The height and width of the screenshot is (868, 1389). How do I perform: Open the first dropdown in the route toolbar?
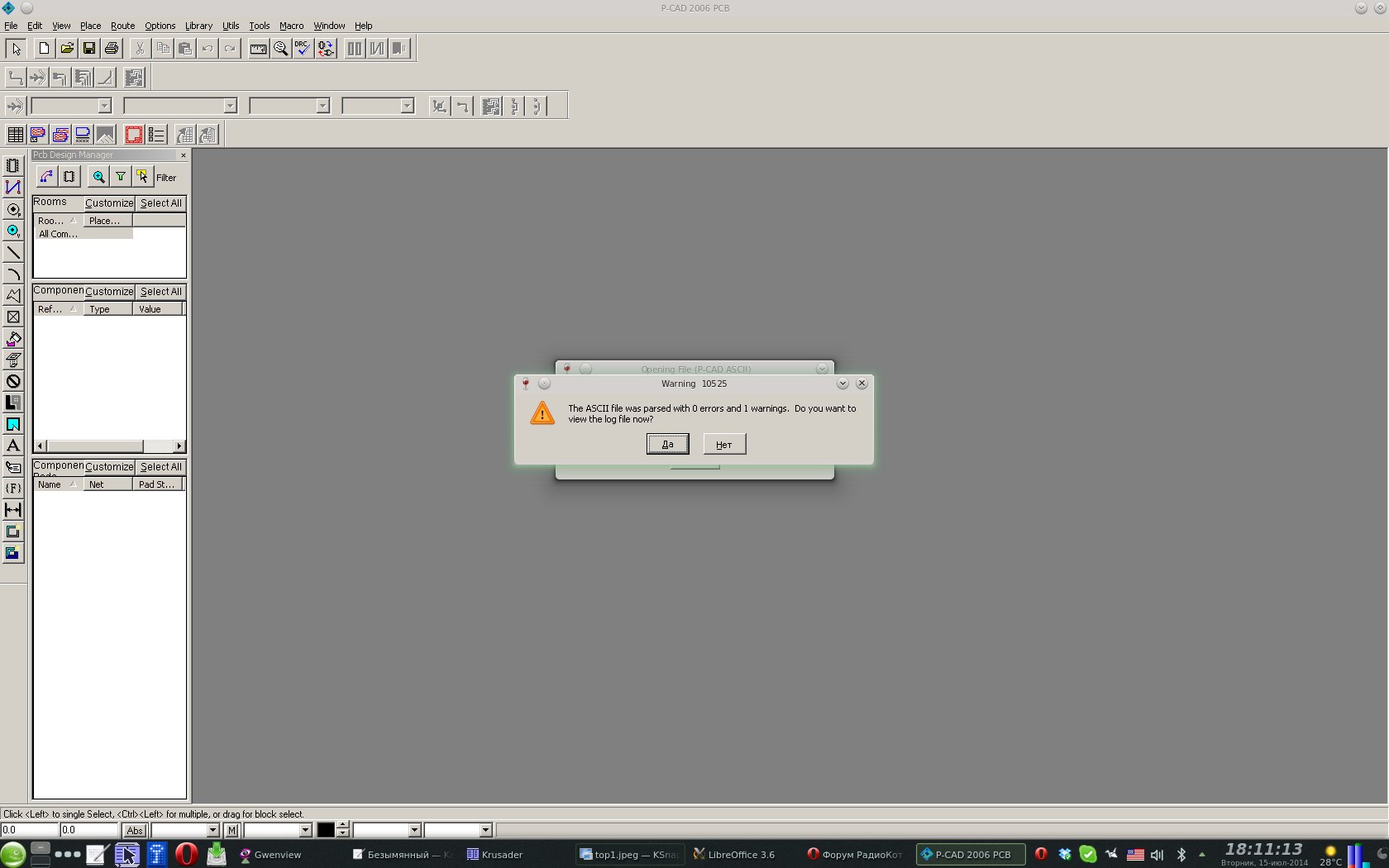(104, 106)
